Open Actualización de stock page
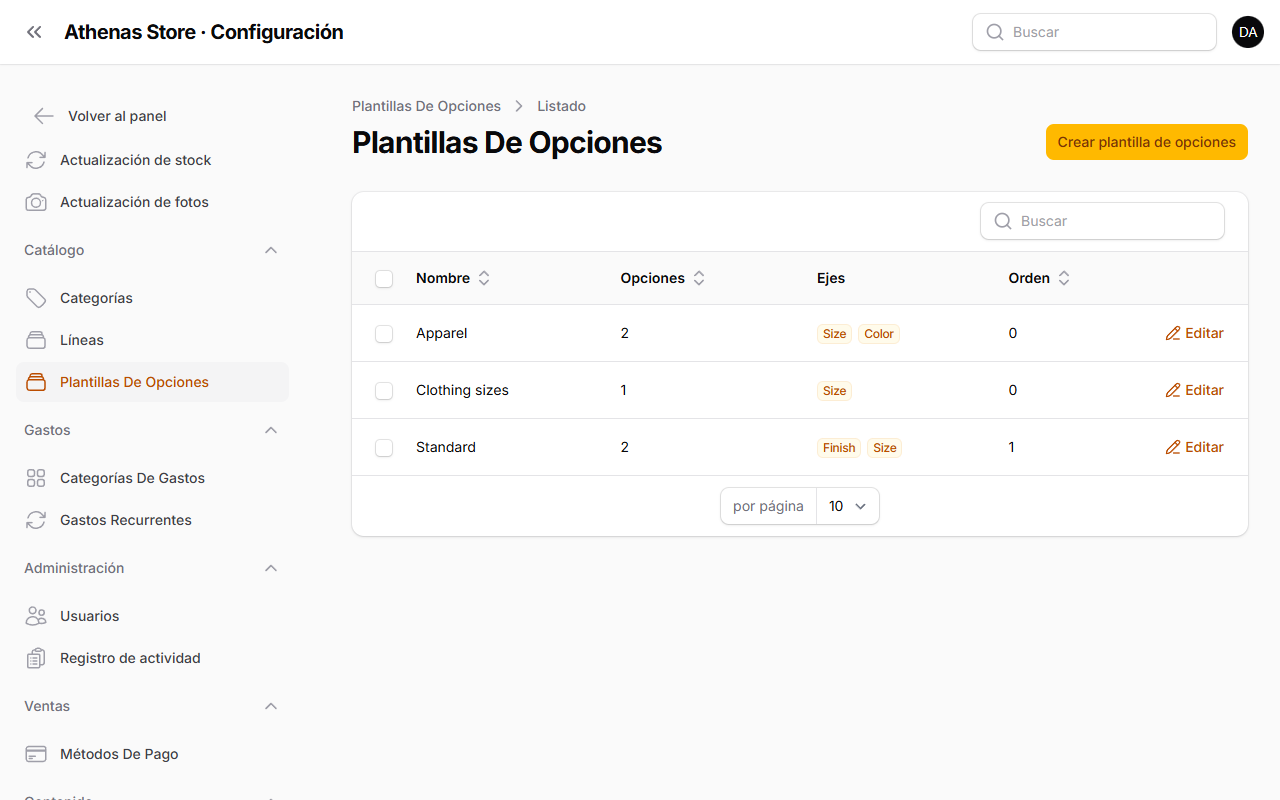The width and height of the screenshot is (1280, 800). coord(152,160)
